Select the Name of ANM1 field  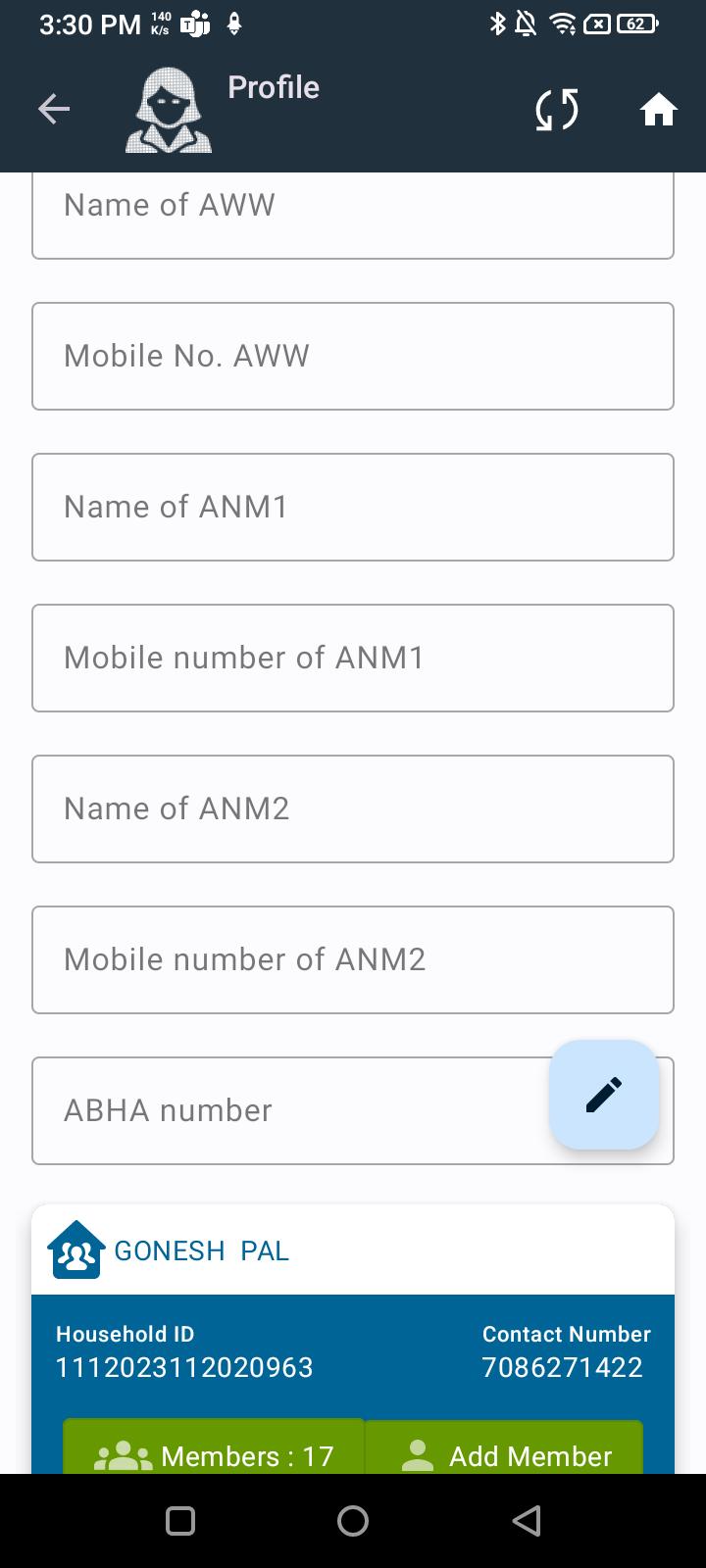tap(353, 507)
